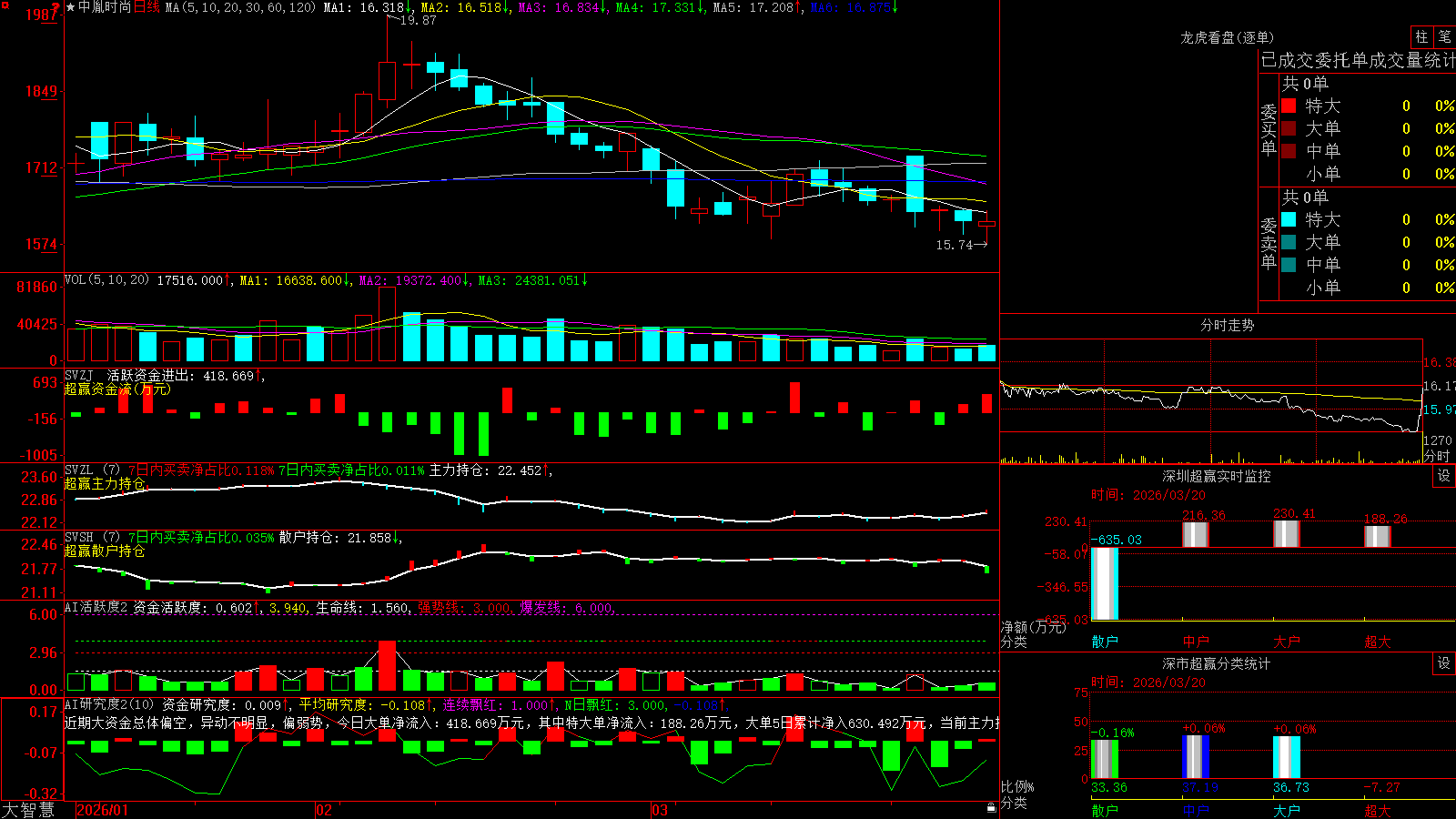Click the AI活跃度2 indicator label

[x=96, y=607]
